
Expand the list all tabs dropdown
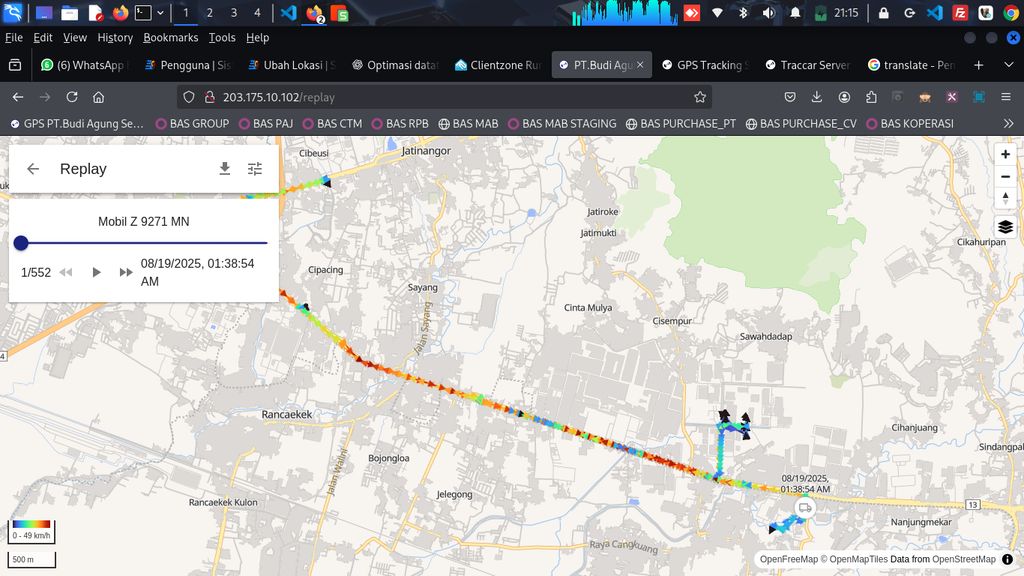tap(1008, 65)
